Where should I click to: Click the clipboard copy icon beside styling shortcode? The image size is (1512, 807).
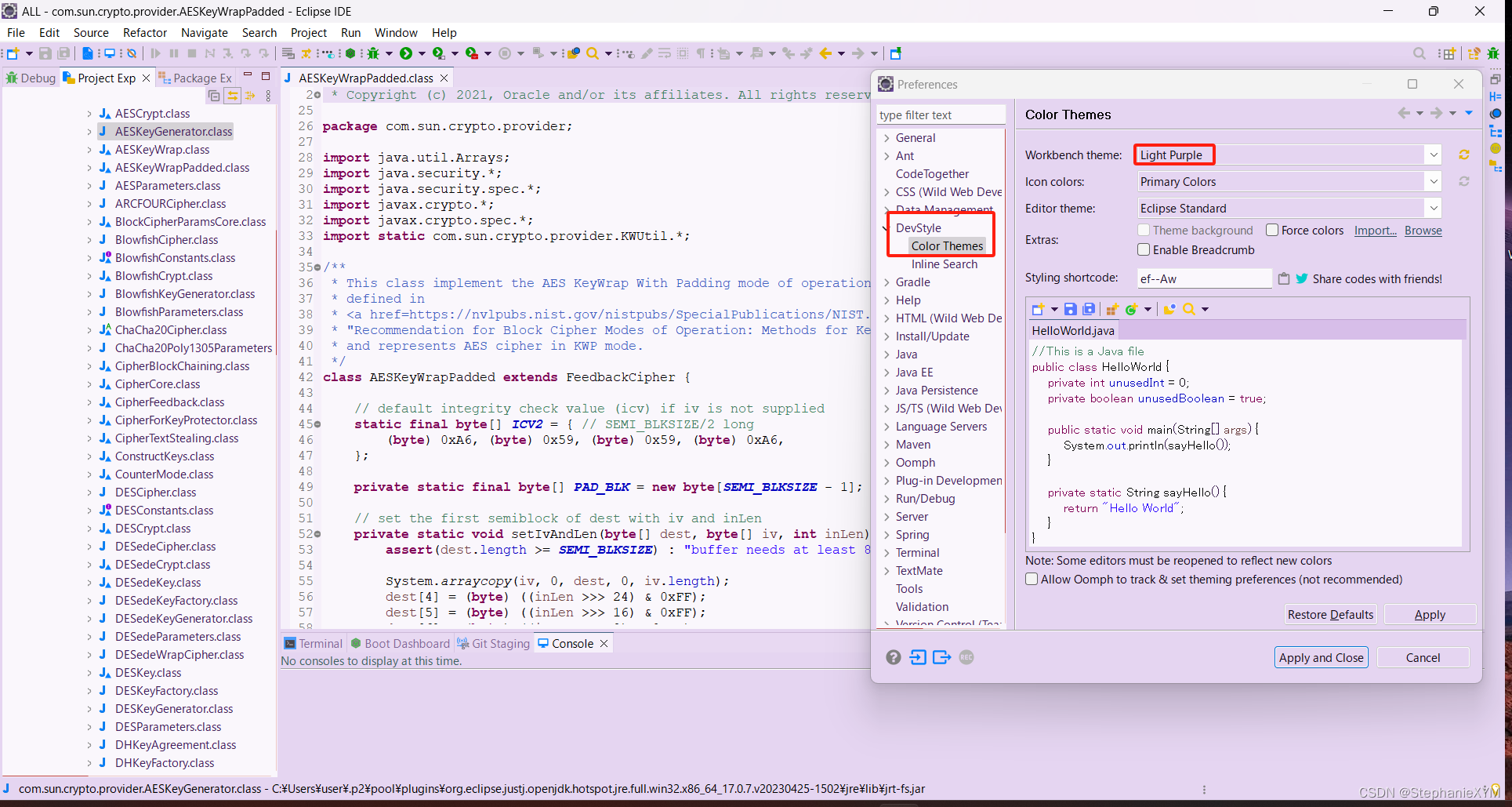(1284, 278)
